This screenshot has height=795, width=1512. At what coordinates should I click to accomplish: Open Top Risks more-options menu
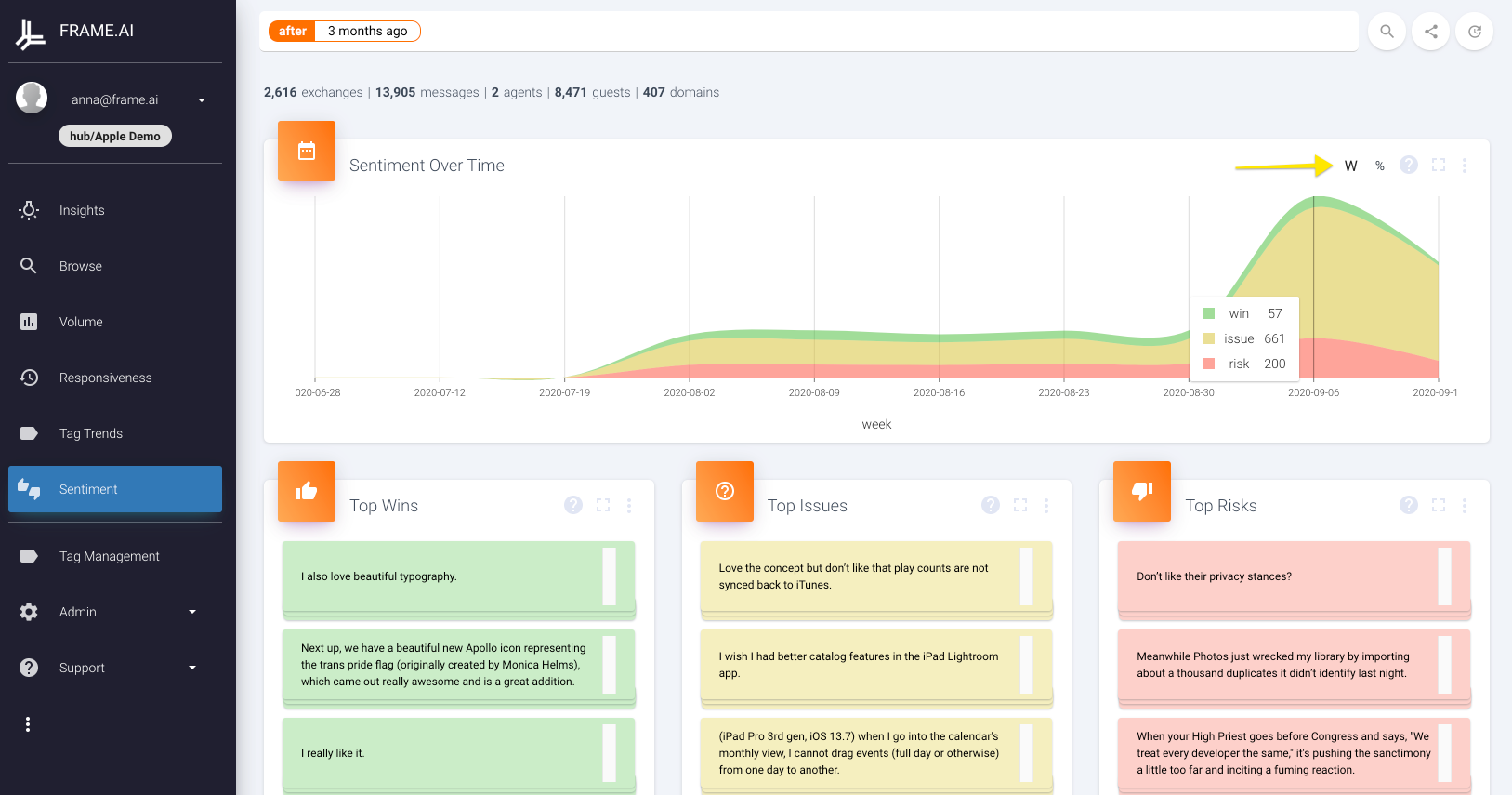(1465, 505)
